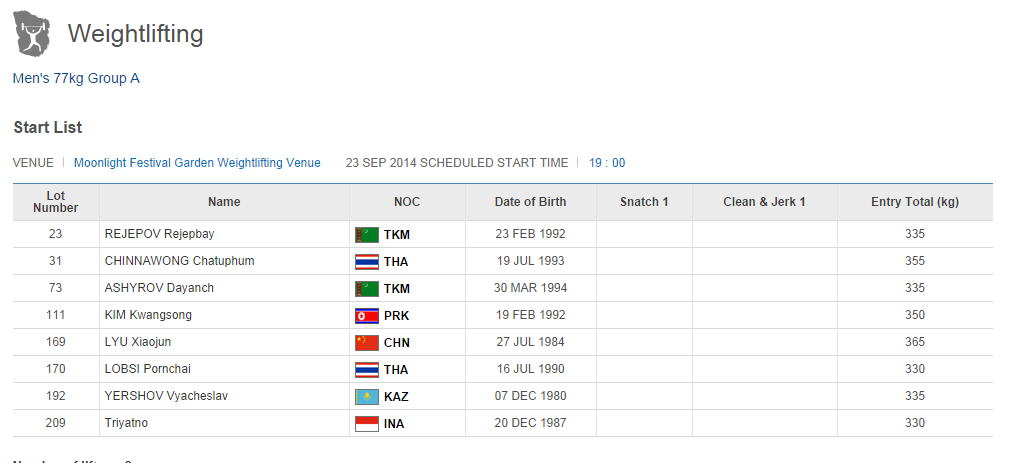Click the 19 : 00 scheduled start time
This screenshot has height=463, width=1023.
pyautogui.click(x=606, y=163)
